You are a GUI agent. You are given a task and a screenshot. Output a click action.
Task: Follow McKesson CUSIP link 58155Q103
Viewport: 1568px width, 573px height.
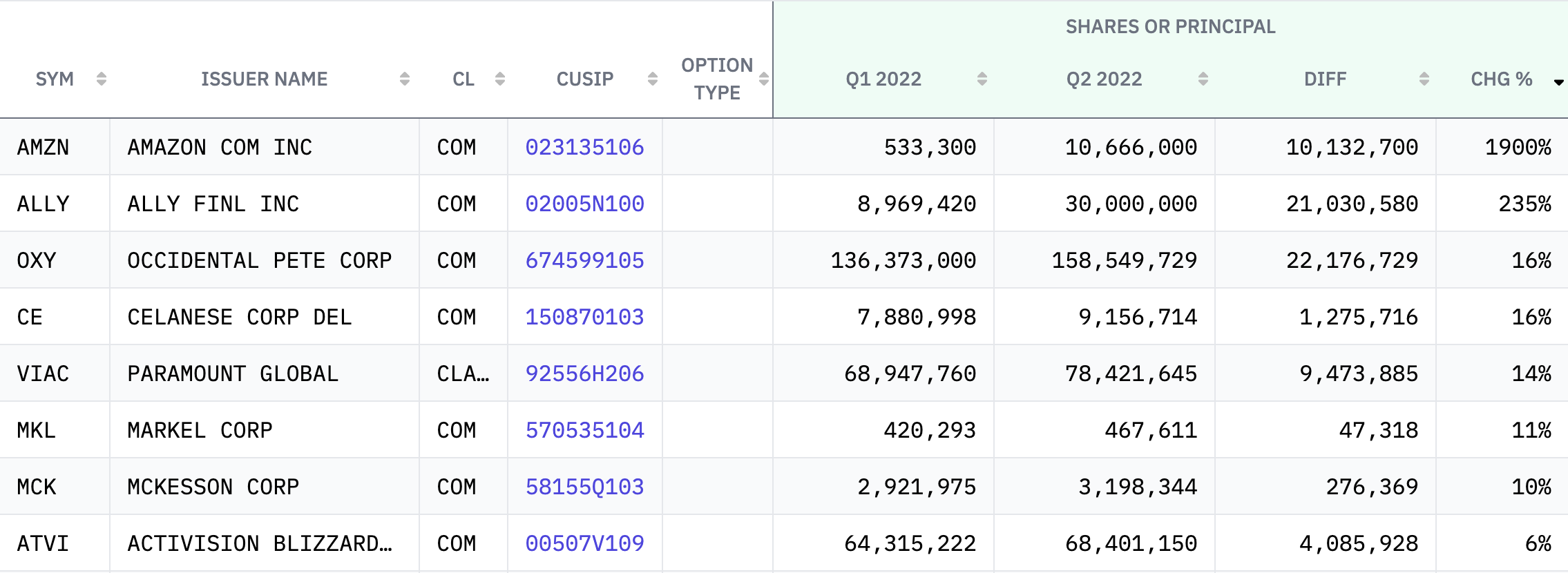pyautogui.click(x=584, y=487)
